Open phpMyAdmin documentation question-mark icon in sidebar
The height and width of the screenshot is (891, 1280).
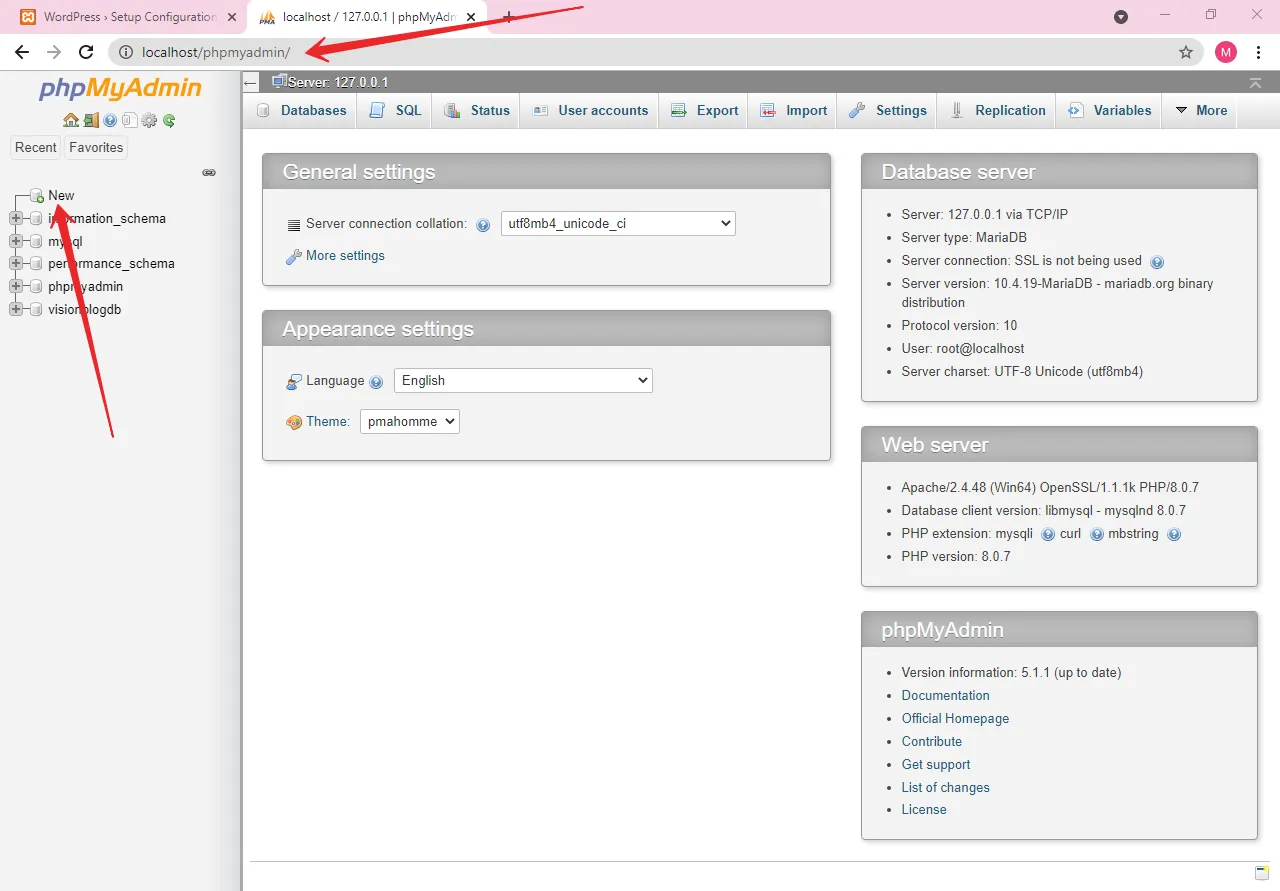(x=110, y=120)
